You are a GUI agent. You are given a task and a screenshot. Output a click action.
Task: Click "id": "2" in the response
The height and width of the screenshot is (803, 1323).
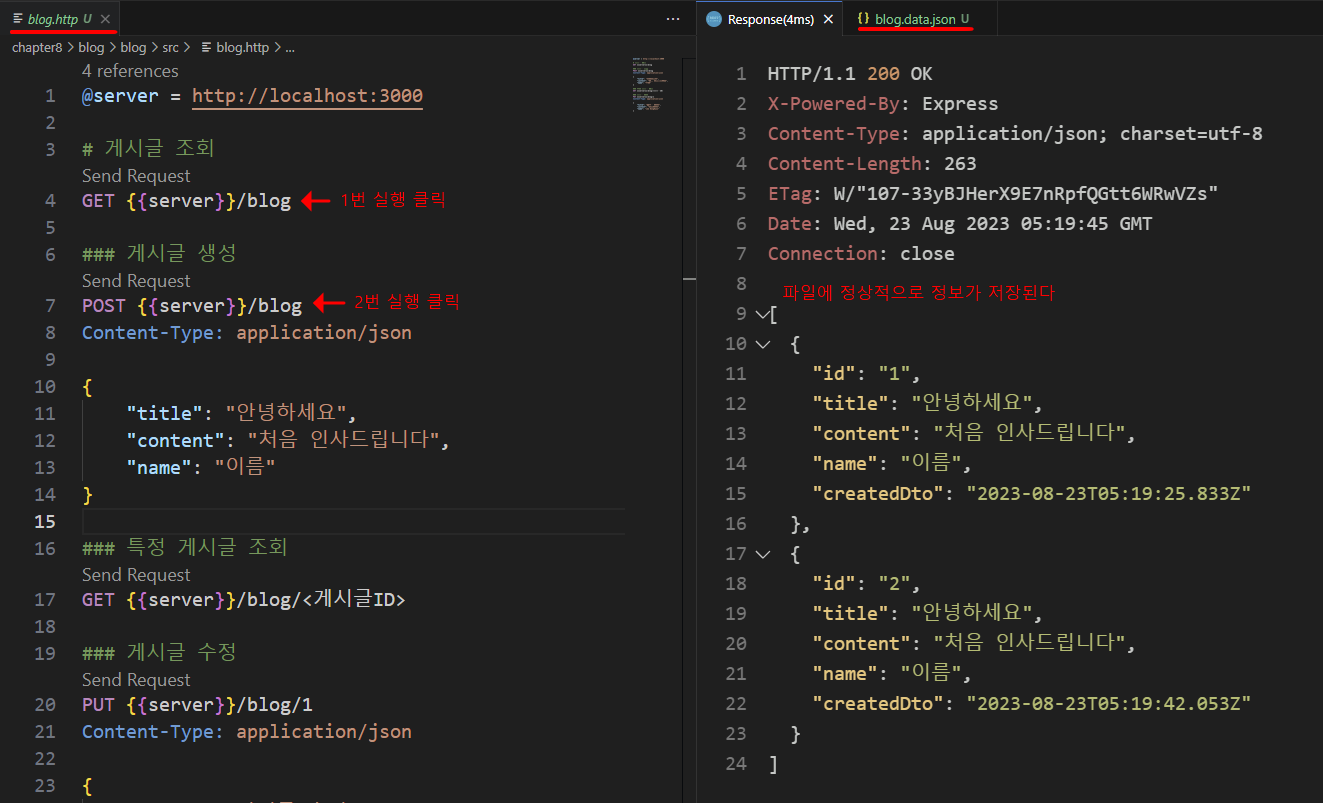click(866, 584)
